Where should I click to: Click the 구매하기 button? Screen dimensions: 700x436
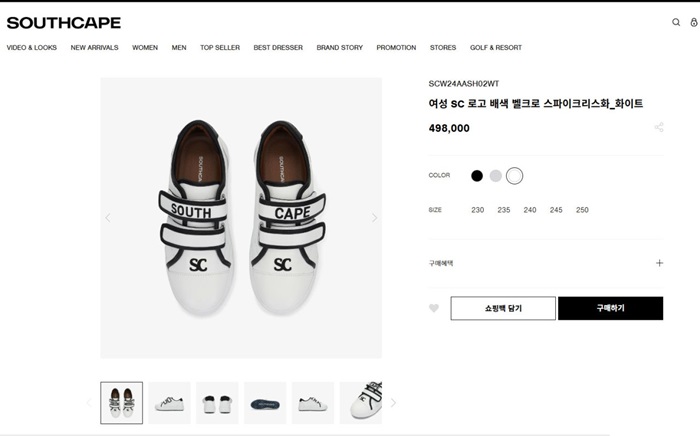click(610, 308)
